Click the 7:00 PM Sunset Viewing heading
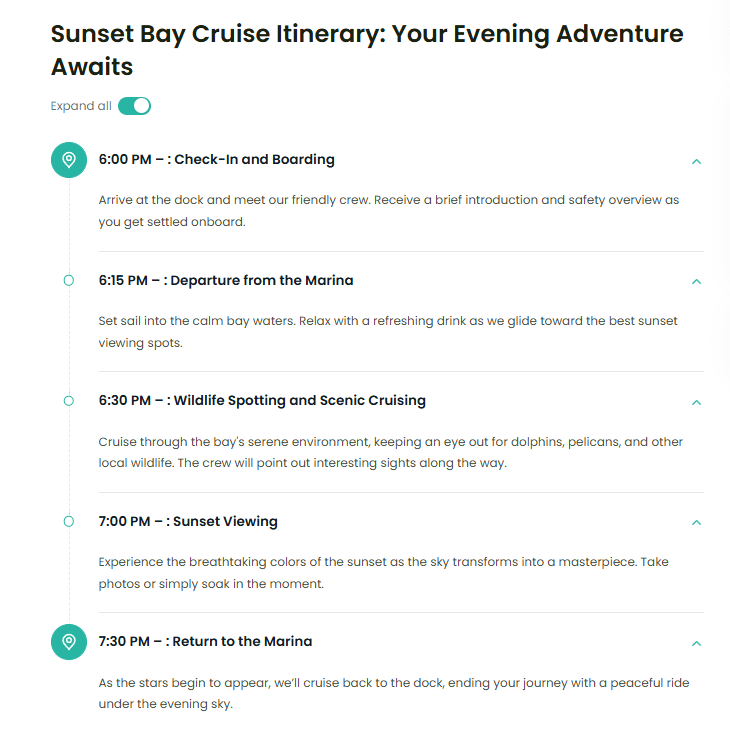730x730 pixels. (188, 521)
